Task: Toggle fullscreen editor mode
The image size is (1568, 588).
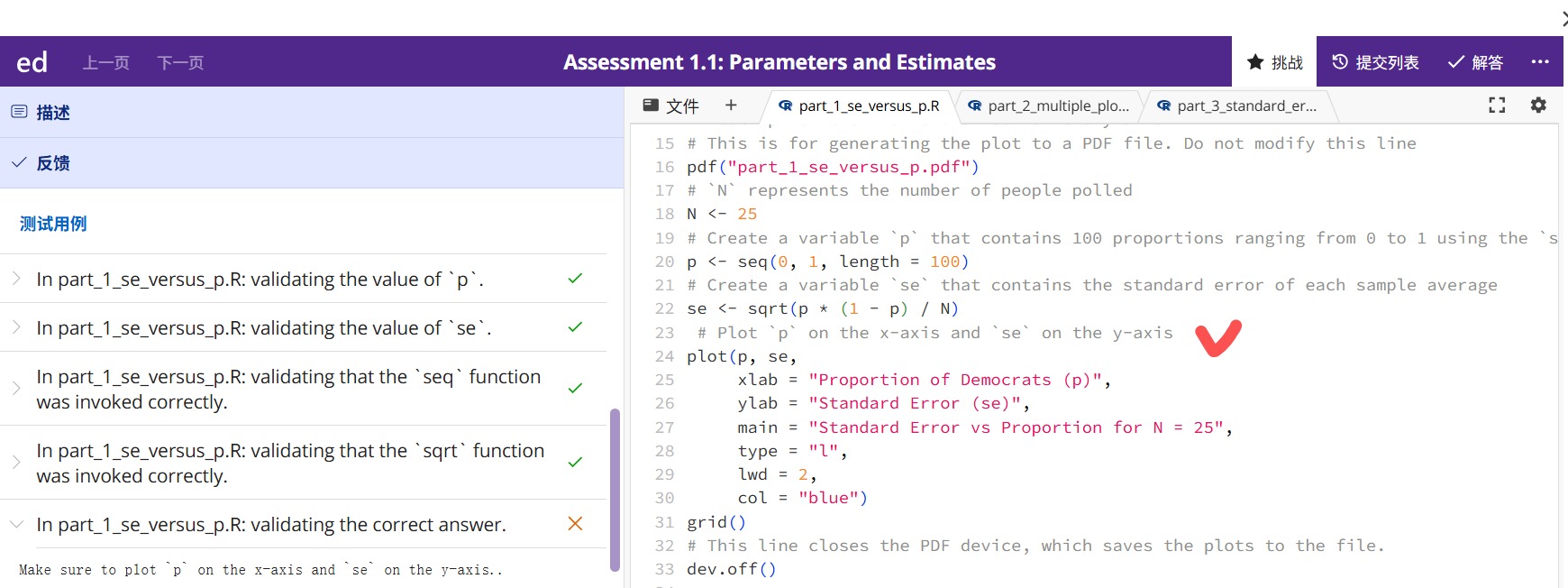Action: click(1497, 106)
